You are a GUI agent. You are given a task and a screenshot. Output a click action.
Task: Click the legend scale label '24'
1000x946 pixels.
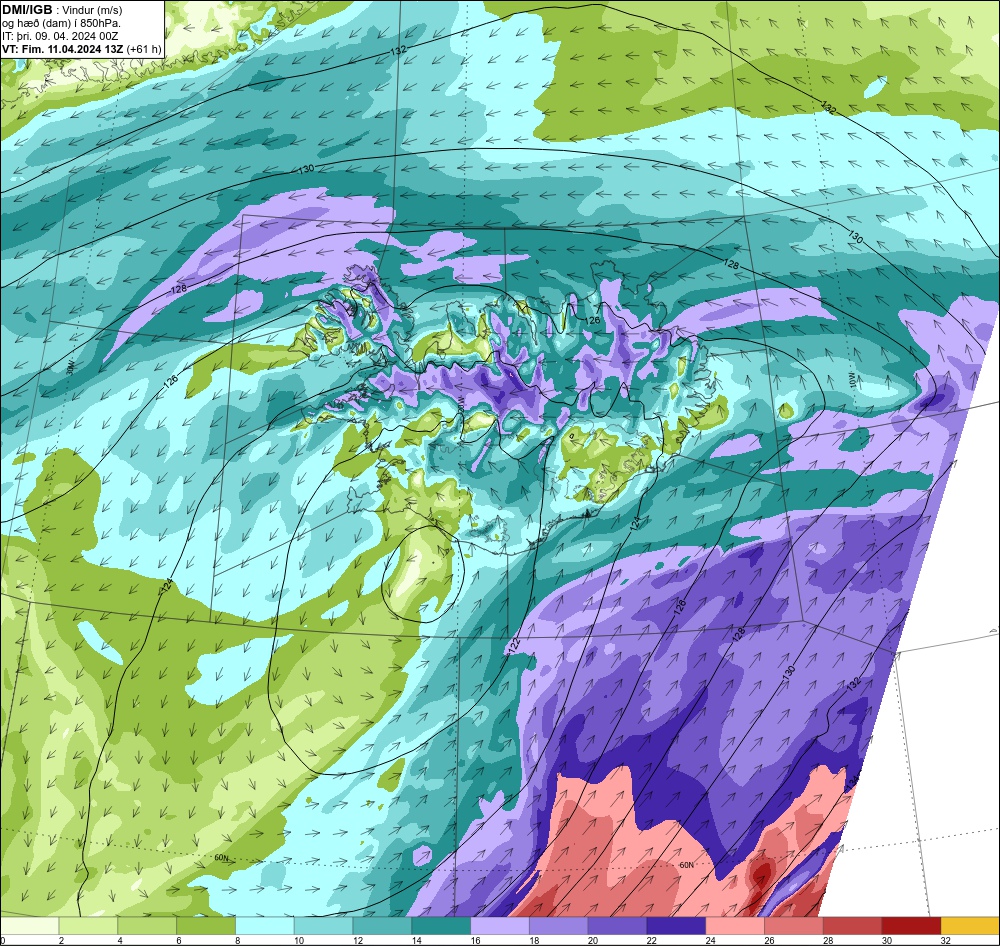[710, 940]
